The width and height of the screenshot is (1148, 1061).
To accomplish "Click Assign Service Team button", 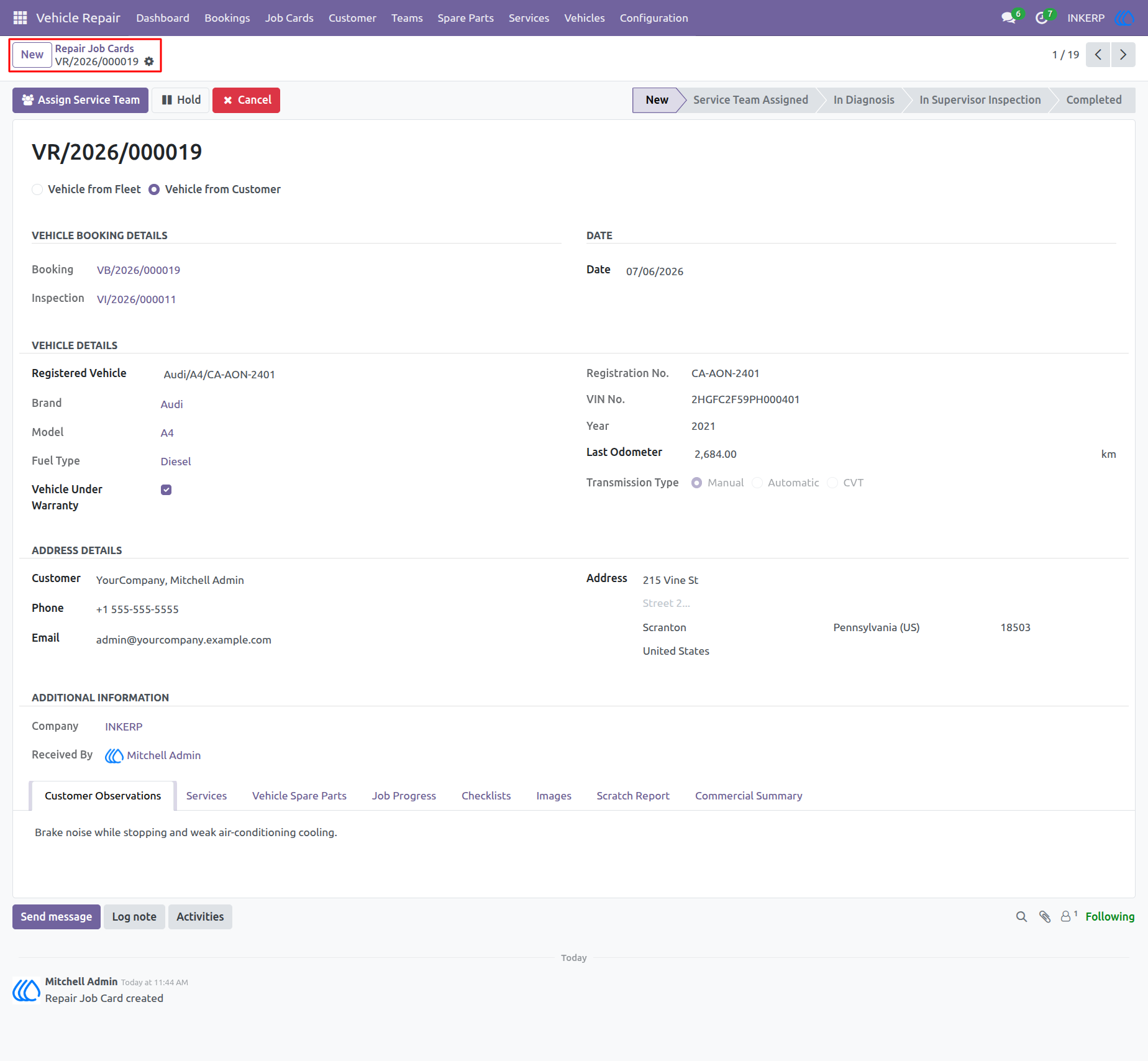I will 80,100.
